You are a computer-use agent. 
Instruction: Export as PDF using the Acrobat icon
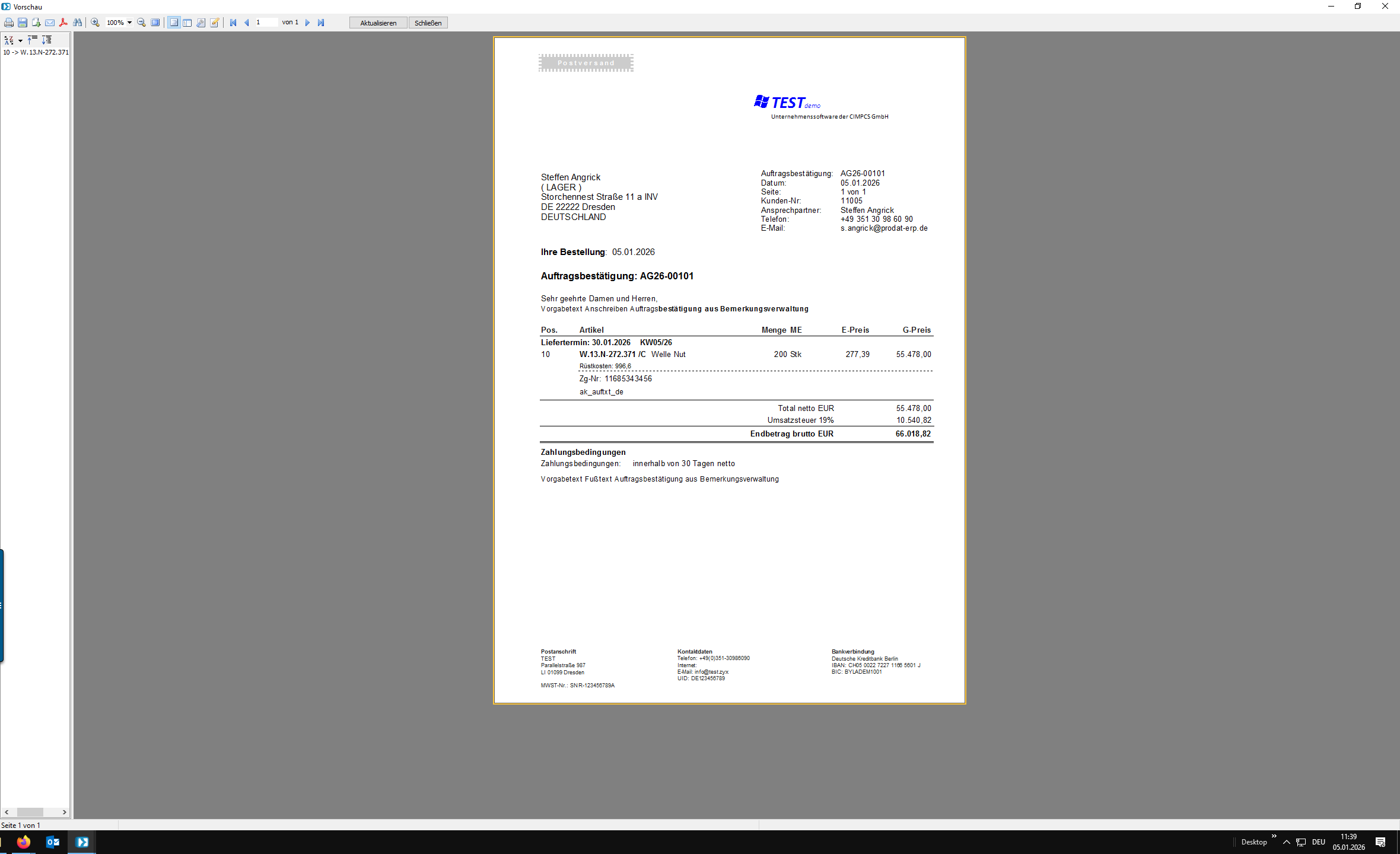[63, 23]
